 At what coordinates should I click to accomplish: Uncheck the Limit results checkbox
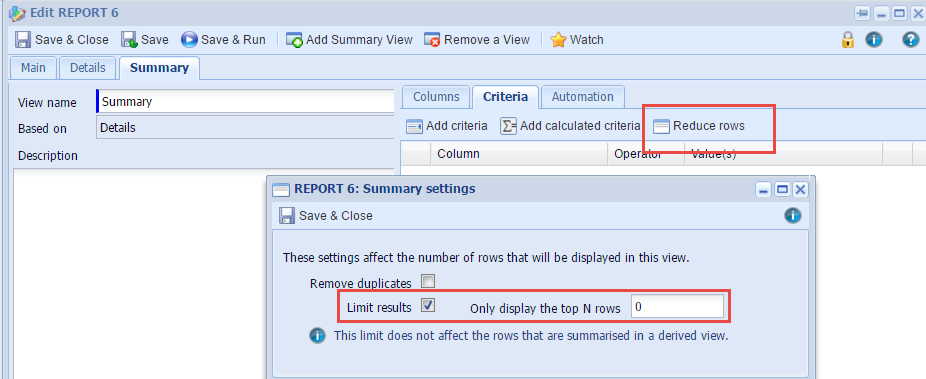[x=428, y=305]
